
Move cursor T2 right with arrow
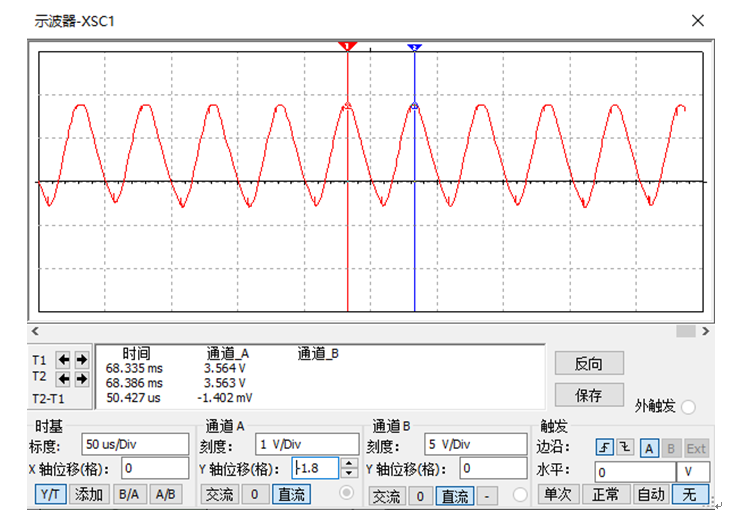coord(82,378)
